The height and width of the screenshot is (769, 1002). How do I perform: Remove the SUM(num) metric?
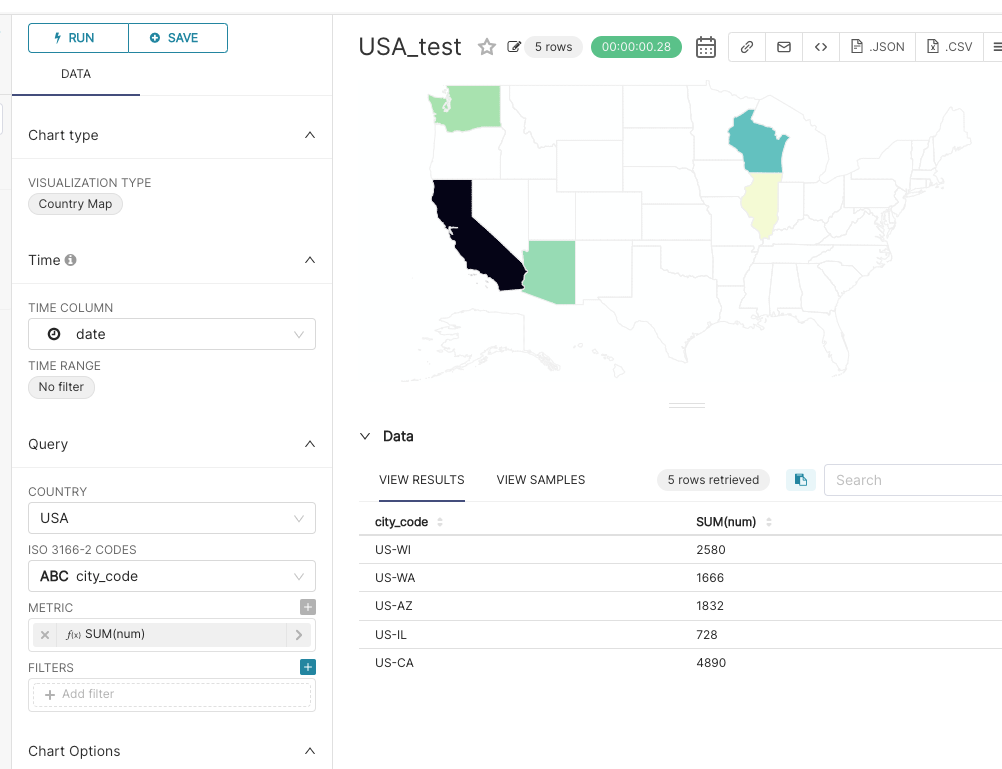(x=43, y=634)
